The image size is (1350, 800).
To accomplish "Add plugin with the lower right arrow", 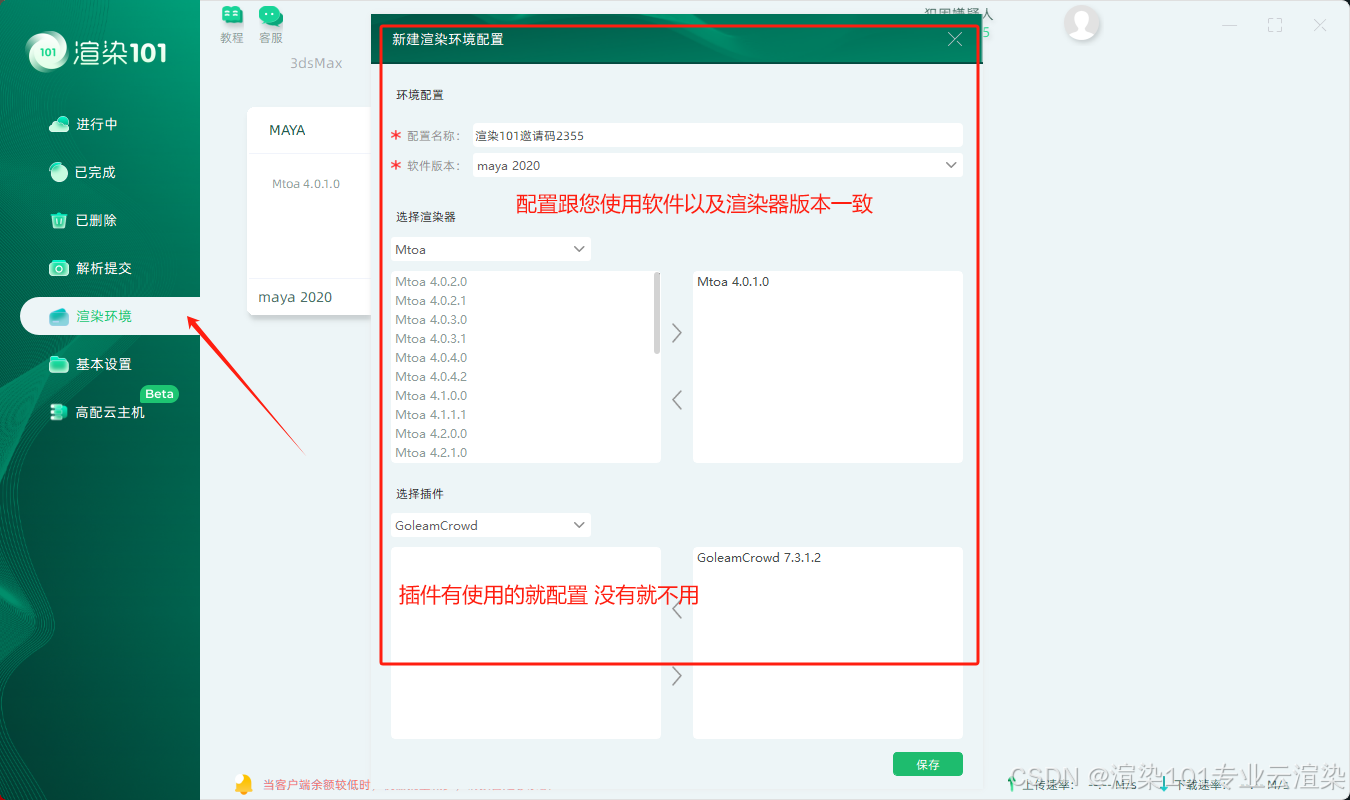I will 677,677.
